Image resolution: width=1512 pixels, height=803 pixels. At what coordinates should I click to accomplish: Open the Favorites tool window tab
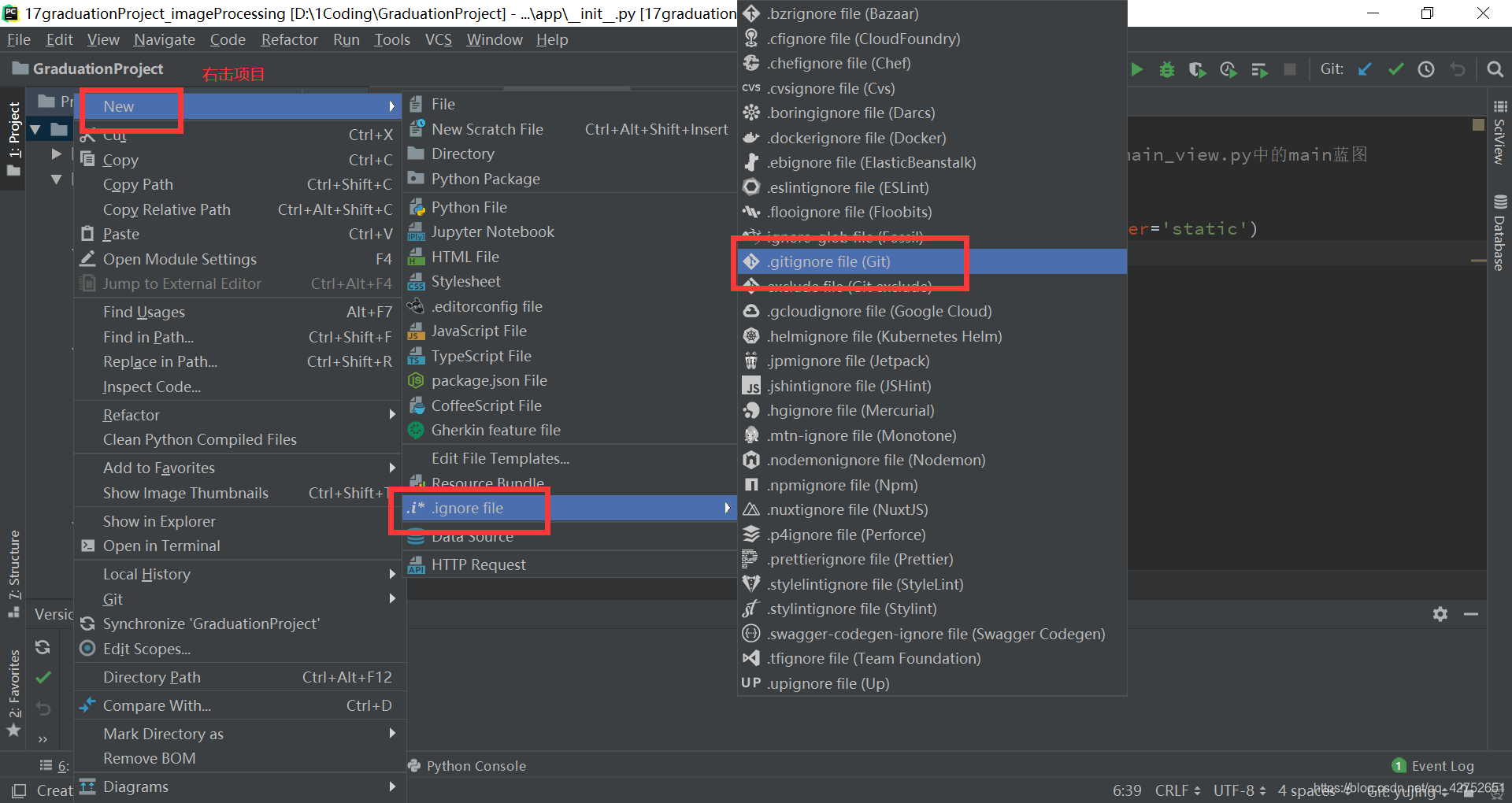click(x=14, y=692)
